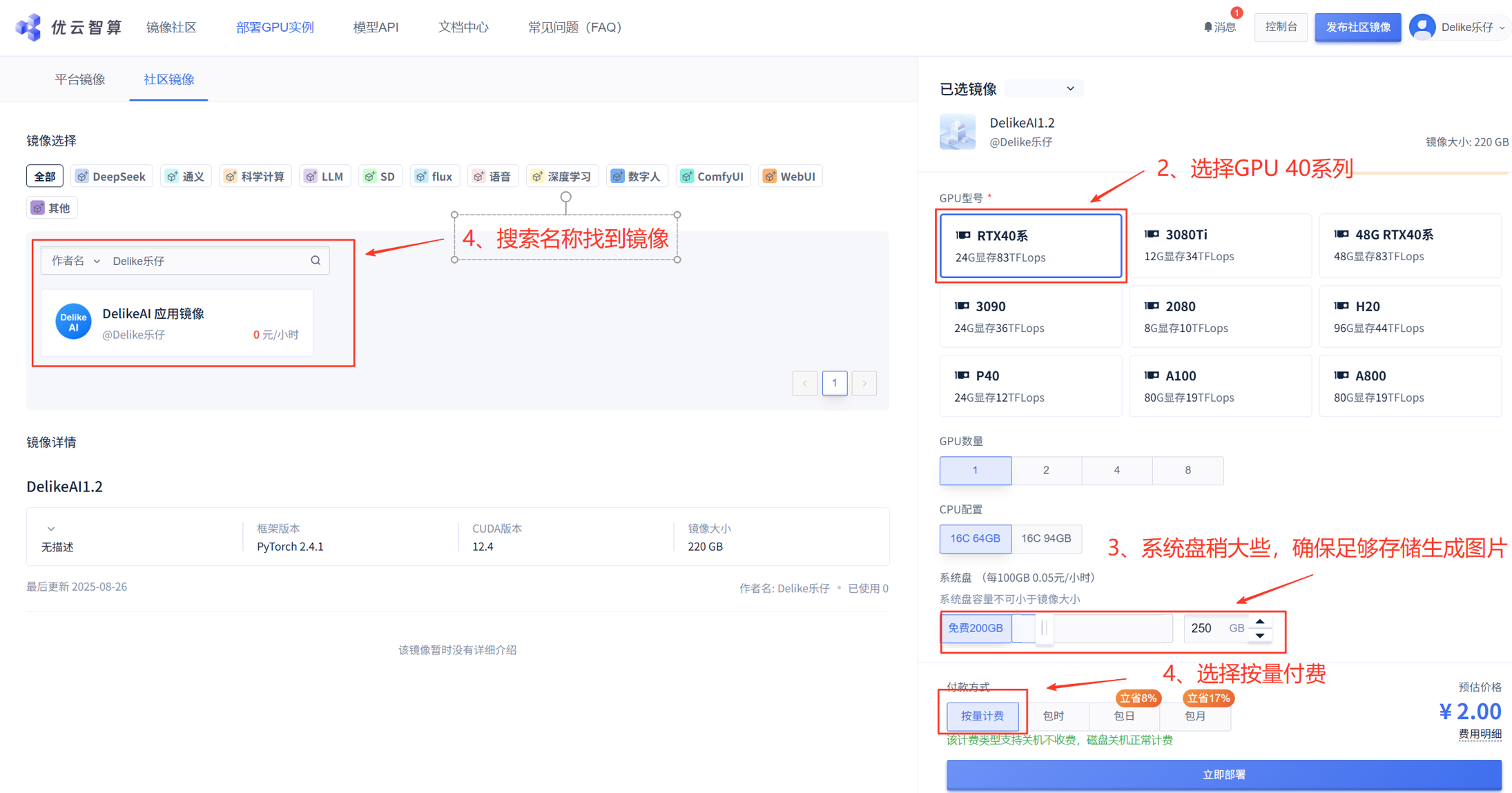Click the search magnifier icon
1512x793 pixels.
[x=316, y=260]
